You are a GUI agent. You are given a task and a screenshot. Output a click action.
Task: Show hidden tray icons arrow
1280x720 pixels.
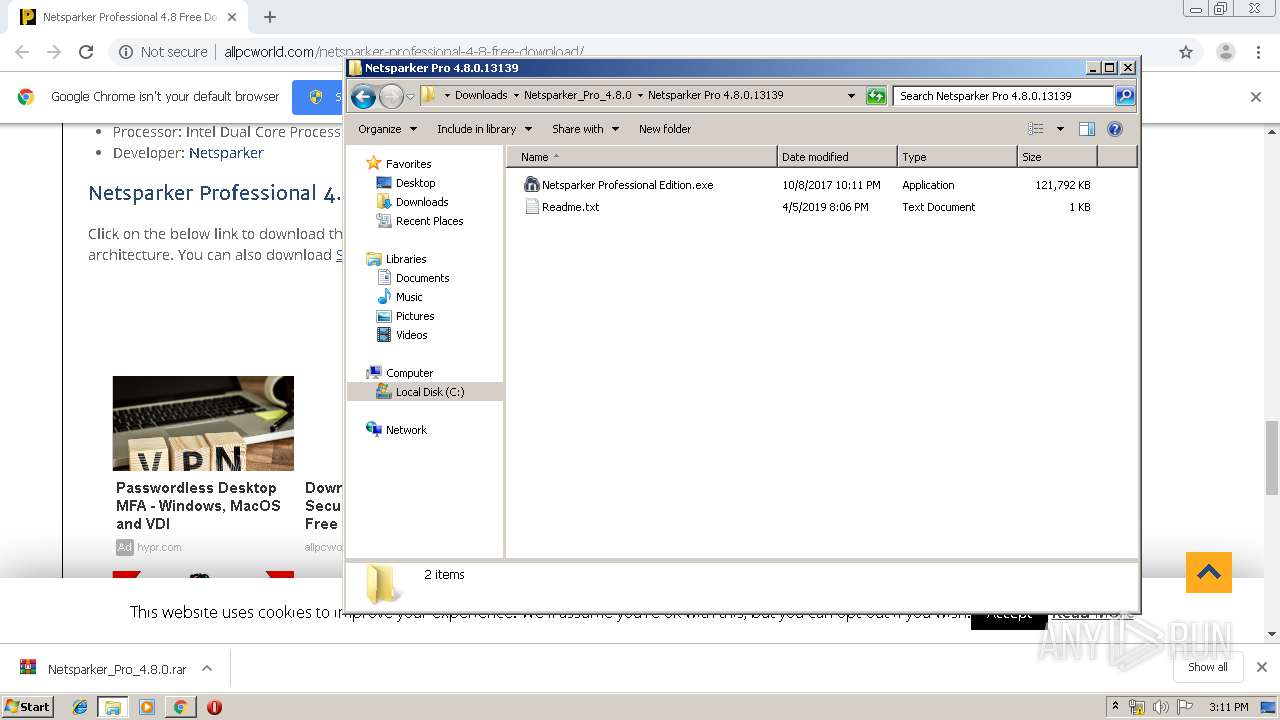(1115, 707)
